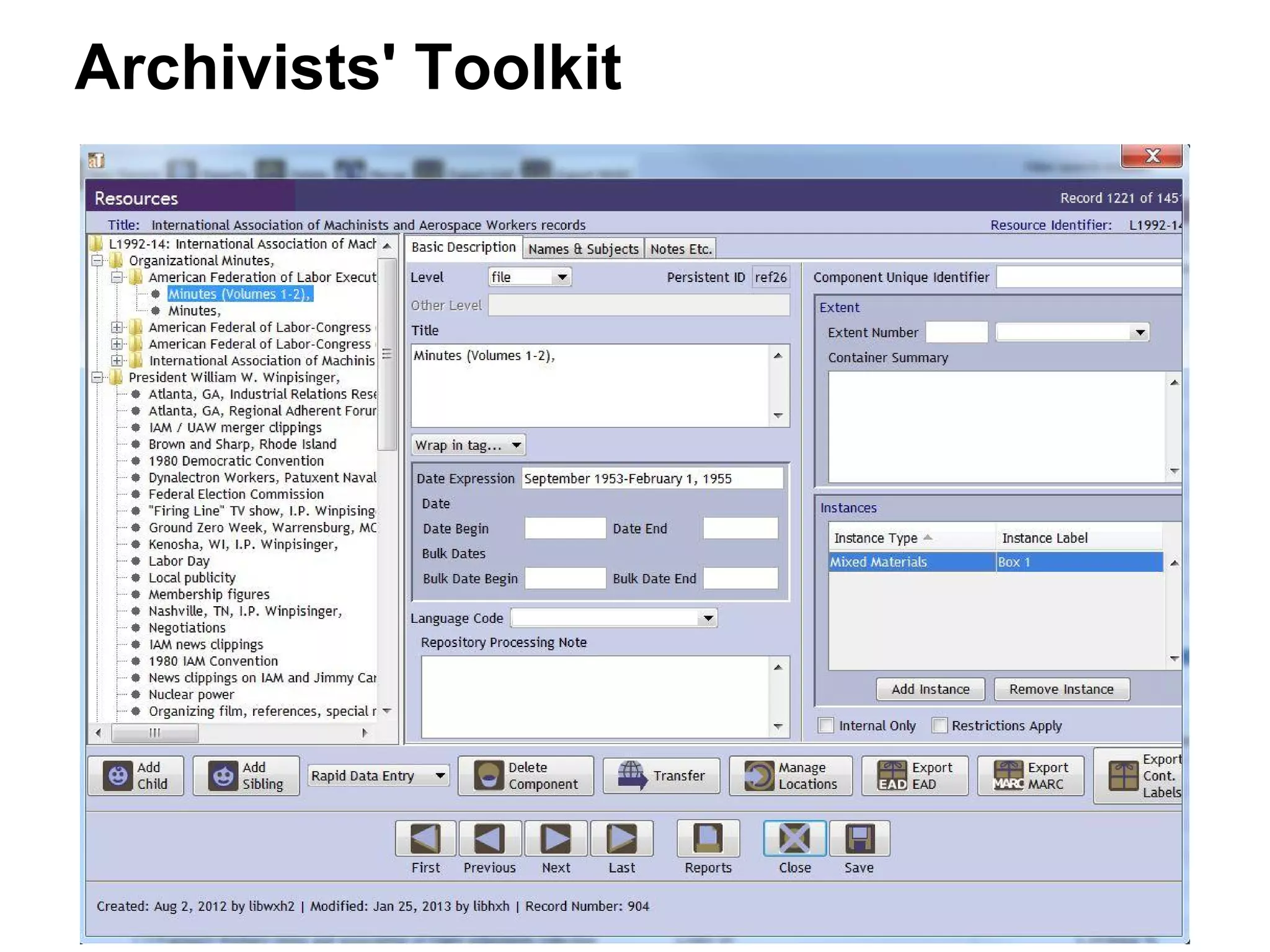Open the Wrap in tag dropdown

click(469, 445)
